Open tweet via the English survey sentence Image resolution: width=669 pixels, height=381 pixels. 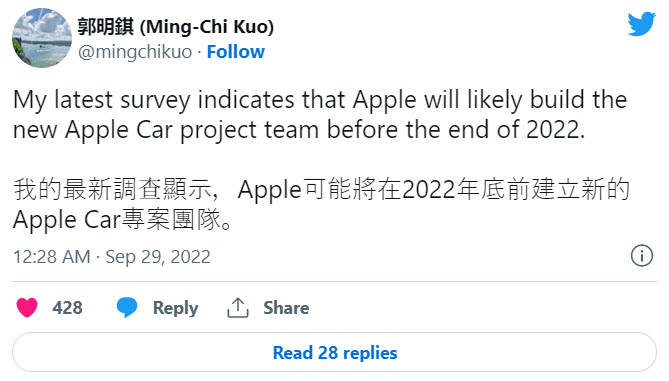320,115
